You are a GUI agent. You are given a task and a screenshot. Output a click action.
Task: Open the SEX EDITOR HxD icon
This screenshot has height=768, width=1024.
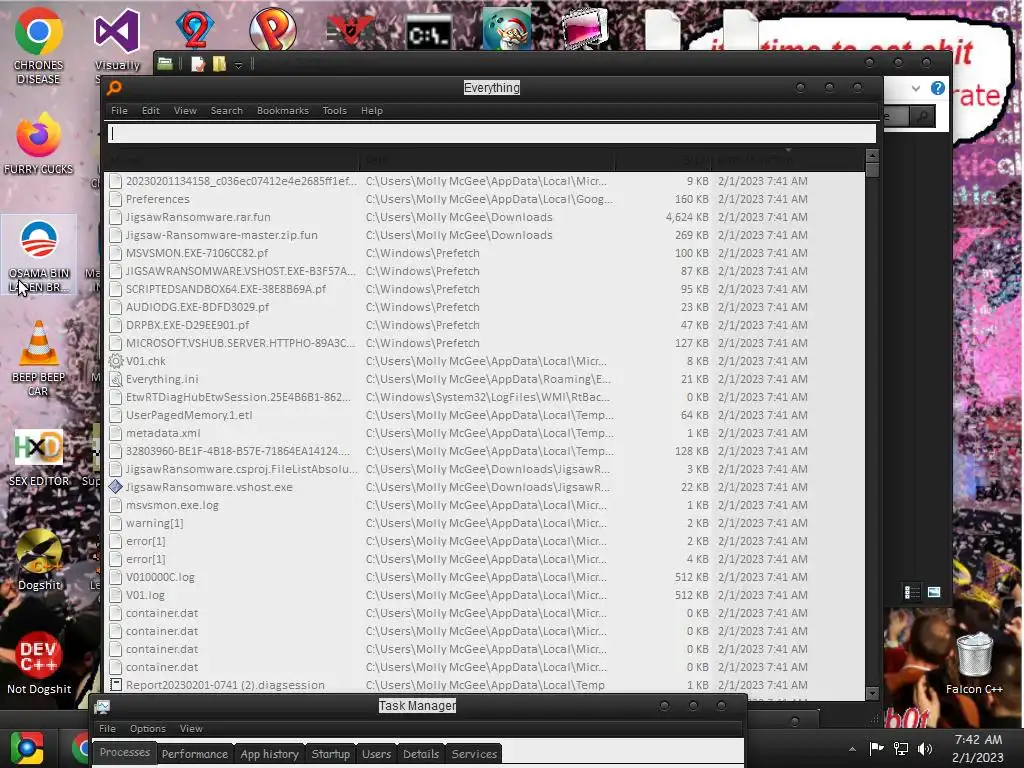[39, 457]
